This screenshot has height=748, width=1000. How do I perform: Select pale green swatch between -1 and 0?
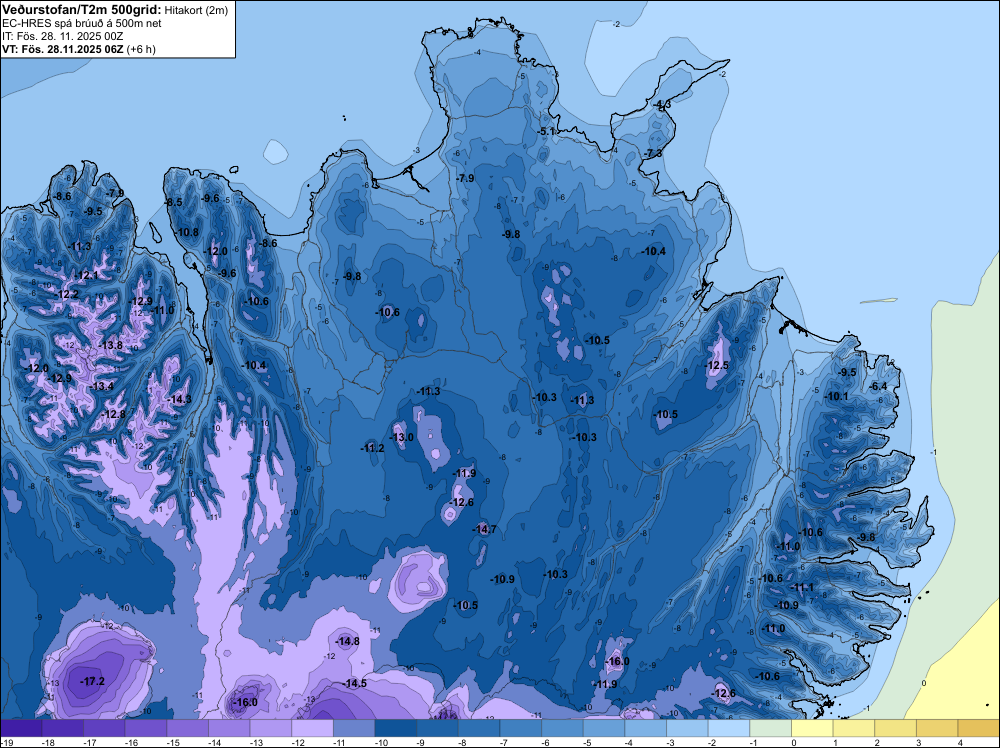[770, 728]
